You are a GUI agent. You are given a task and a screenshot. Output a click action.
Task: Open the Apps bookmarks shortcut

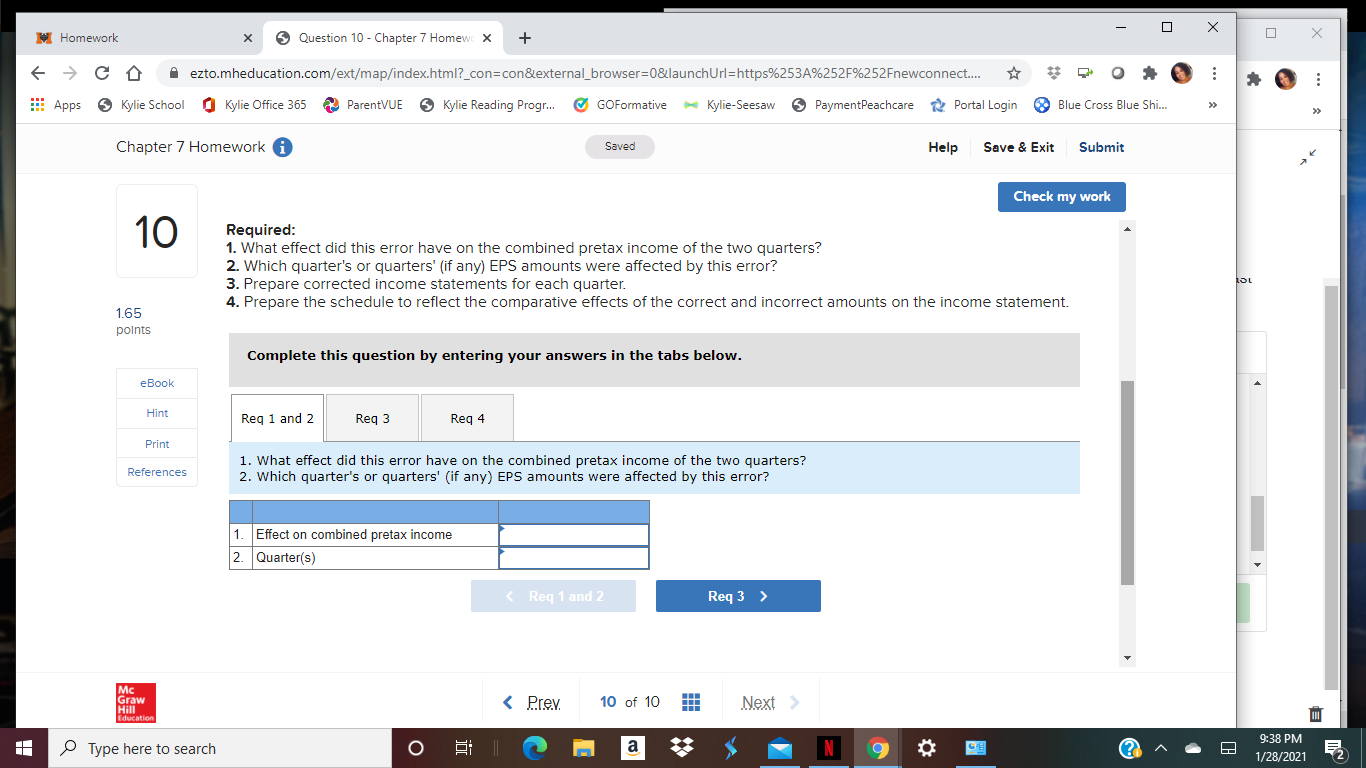[x=56, y=105]
